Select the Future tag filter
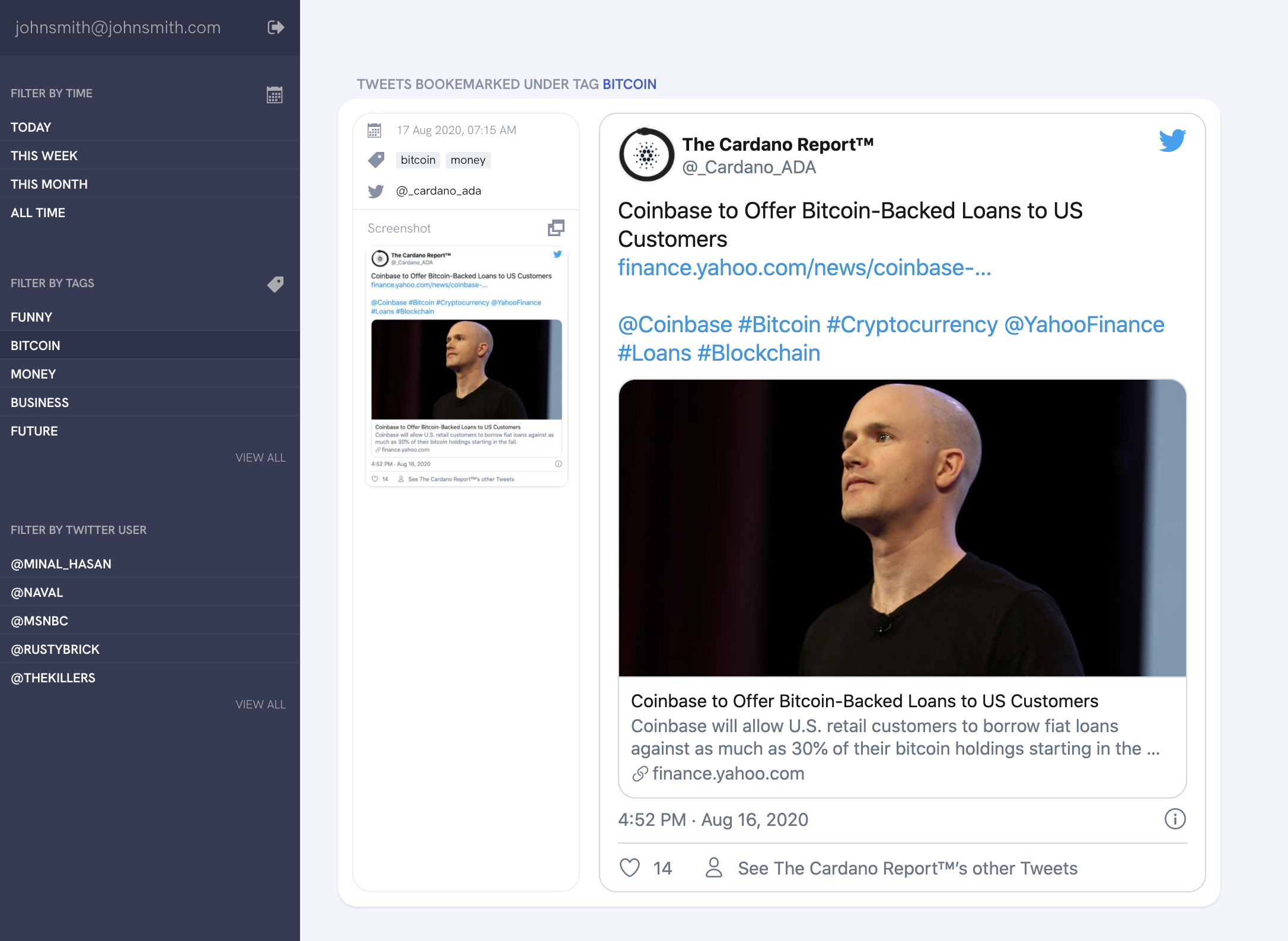 (x=150, y=431)
